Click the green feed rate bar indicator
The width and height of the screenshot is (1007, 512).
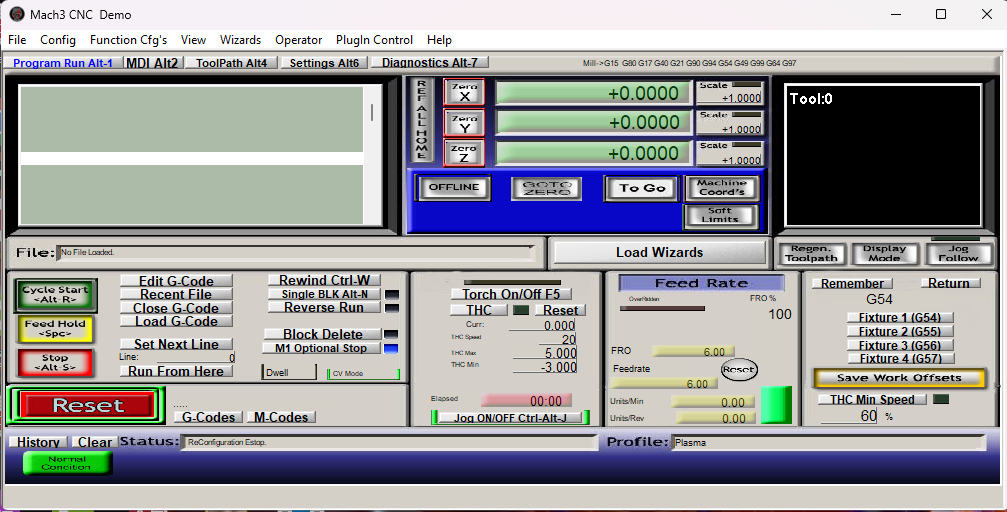coord(776,405)
